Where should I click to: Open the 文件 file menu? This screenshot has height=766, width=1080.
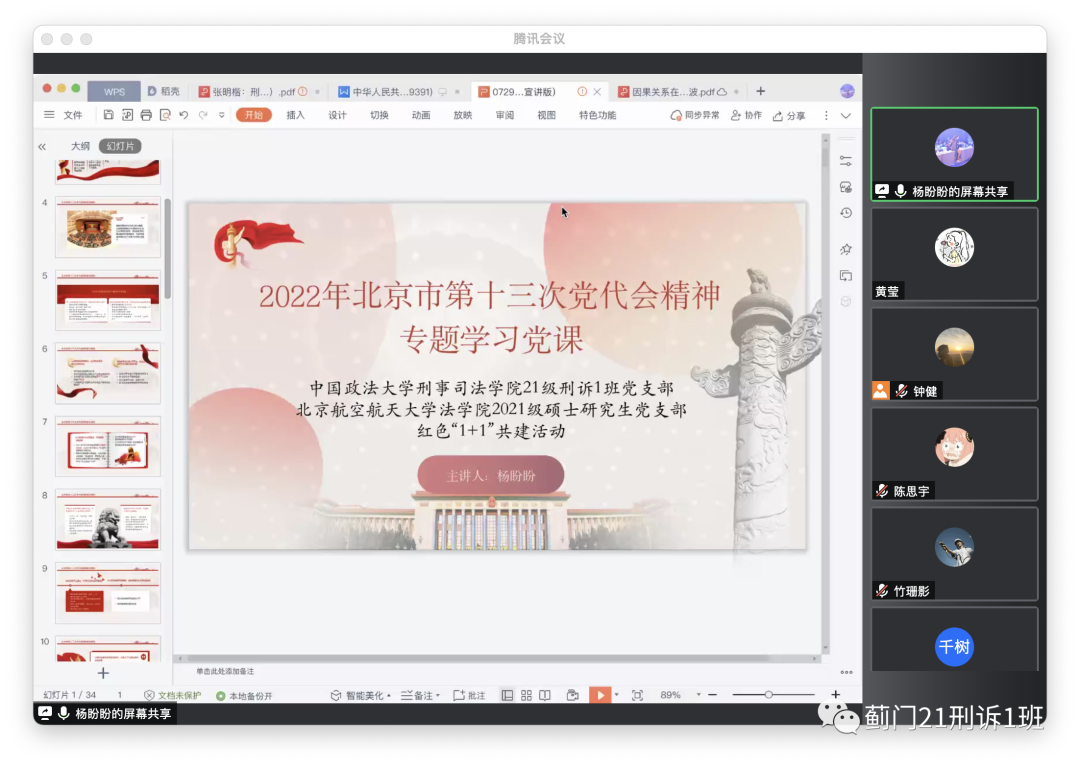(x=73, y=115)
